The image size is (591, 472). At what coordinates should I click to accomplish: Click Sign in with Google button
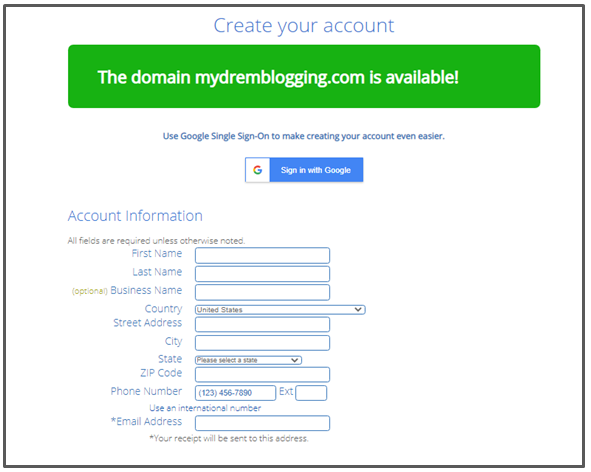(304, 170)
